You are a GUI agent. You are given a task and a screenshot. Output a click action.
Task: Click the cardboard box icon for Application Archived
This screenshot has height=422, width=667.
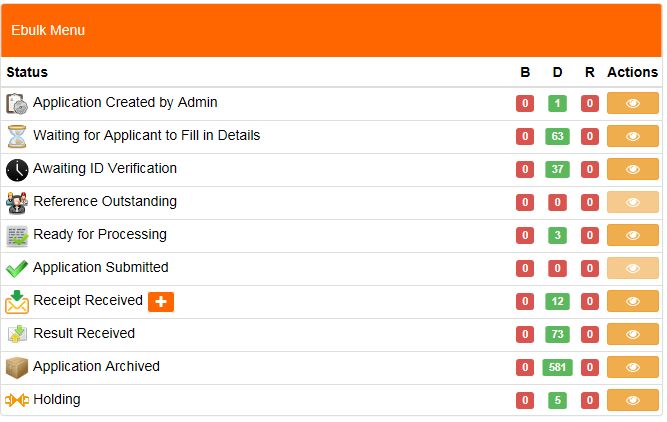tap(17, 368)
